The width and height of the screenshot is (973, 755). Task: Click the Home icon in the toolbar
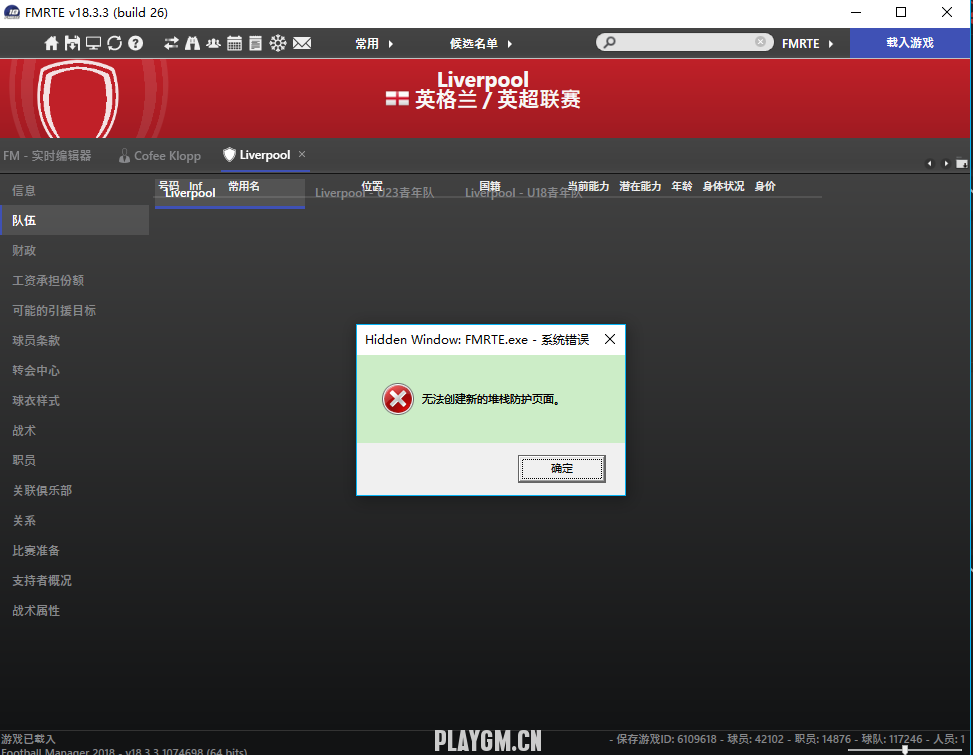click(x=52, y=43)
